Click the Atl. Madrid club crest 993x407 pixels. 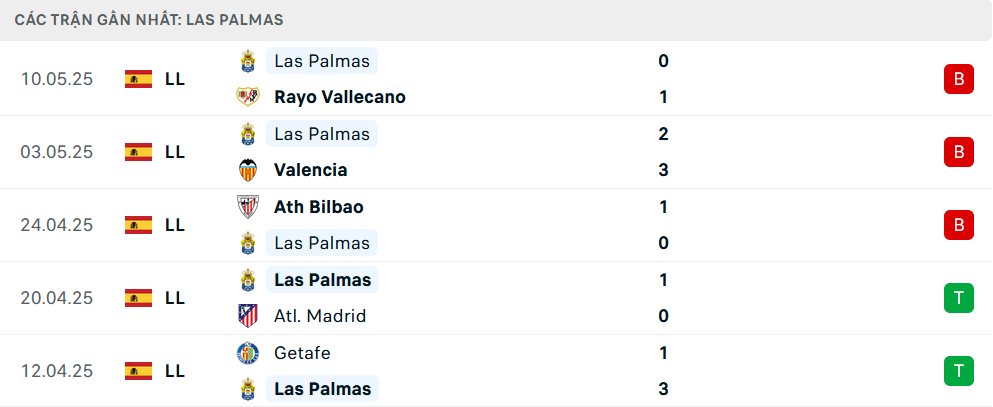(x=247, y=316)
